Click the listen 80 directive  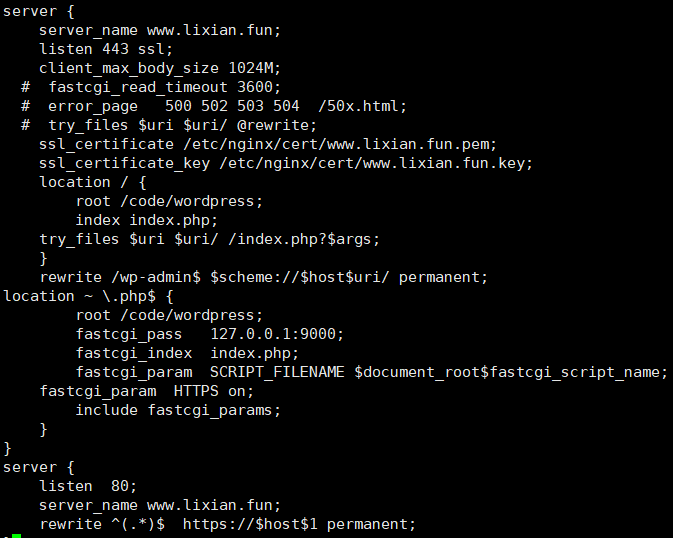click(x=88, y=486)
